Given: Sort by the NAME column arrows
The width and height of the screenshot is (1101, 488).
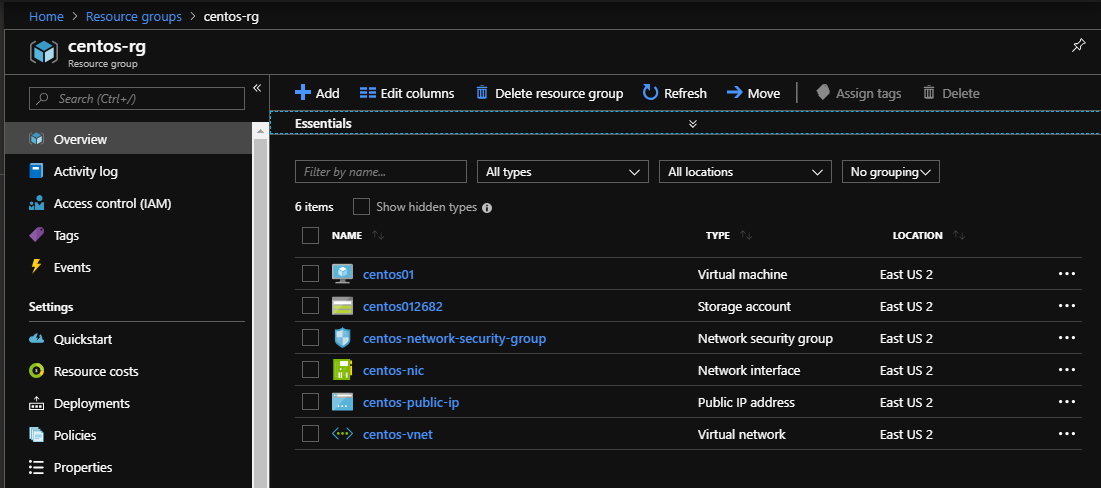Looking at the screenshot, I should tap(378, 236).
